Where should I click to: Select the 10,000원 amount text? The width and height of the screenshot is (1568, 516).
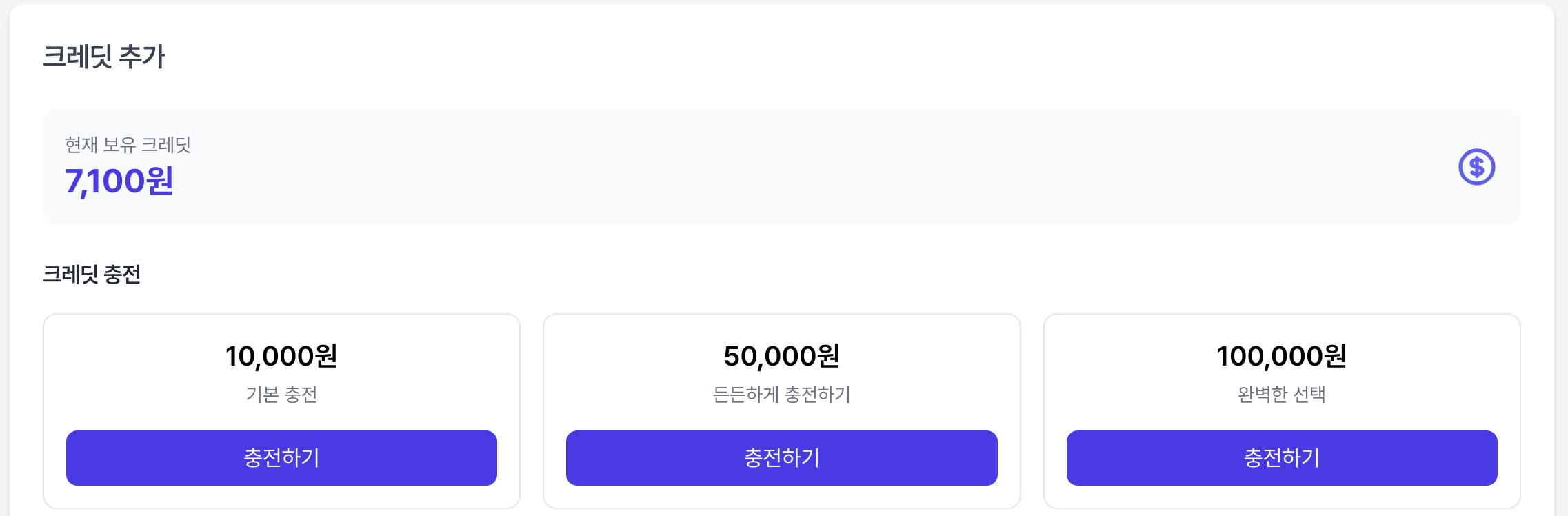[281, 357]
